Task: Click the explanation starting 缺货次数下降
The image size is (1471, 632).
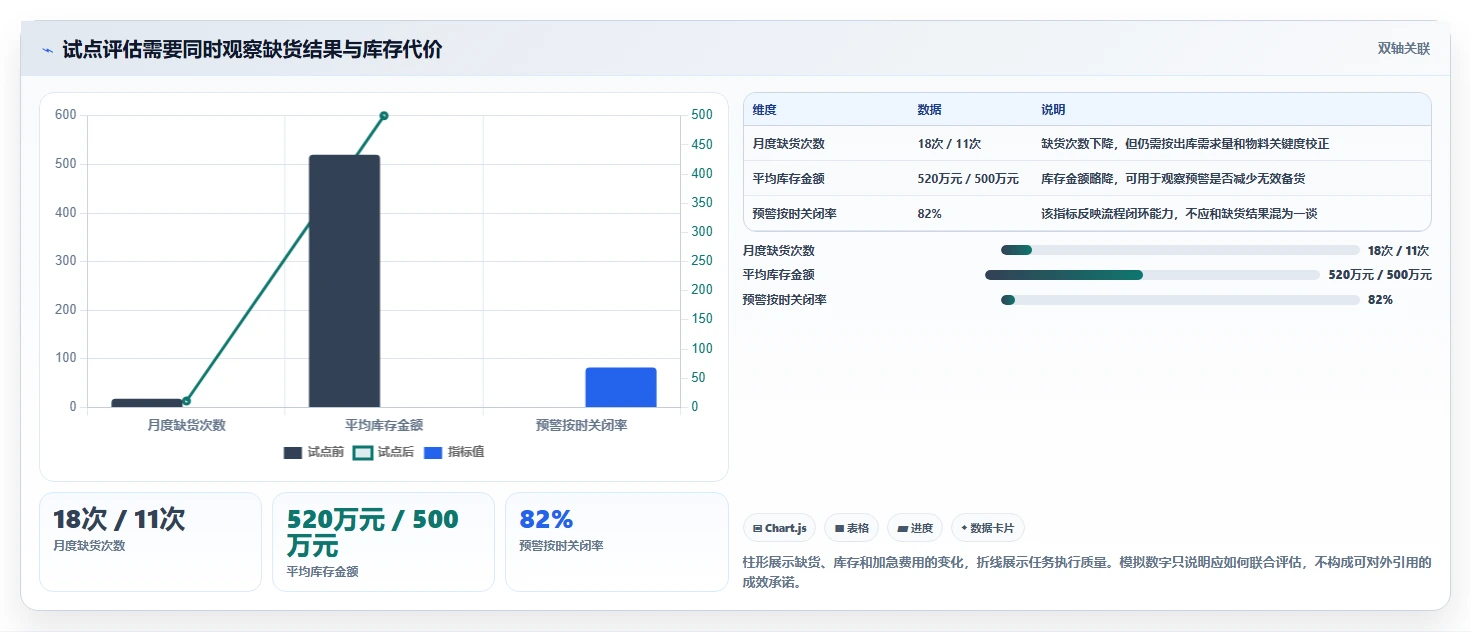Action: [x=1185, y=144]
